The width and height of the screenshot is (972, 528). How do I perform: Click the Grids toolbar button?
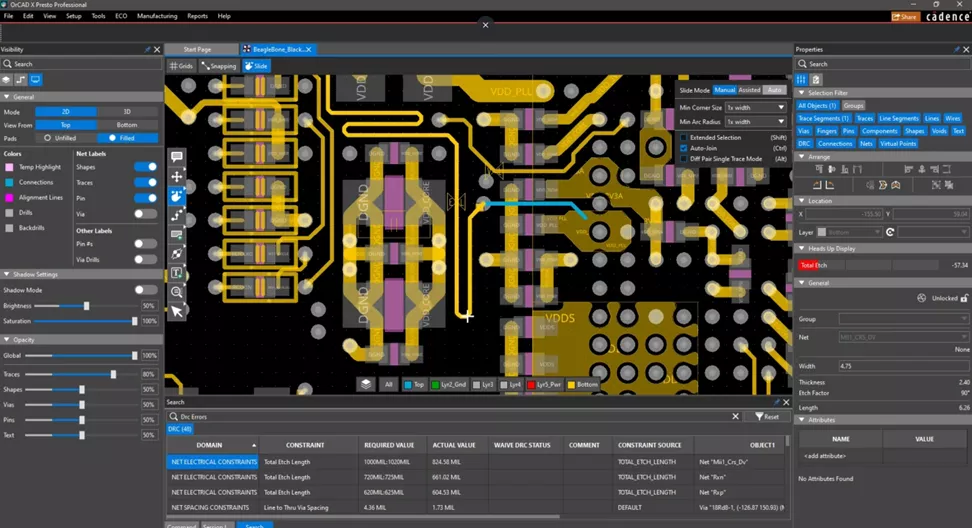[x=182, y=66]
